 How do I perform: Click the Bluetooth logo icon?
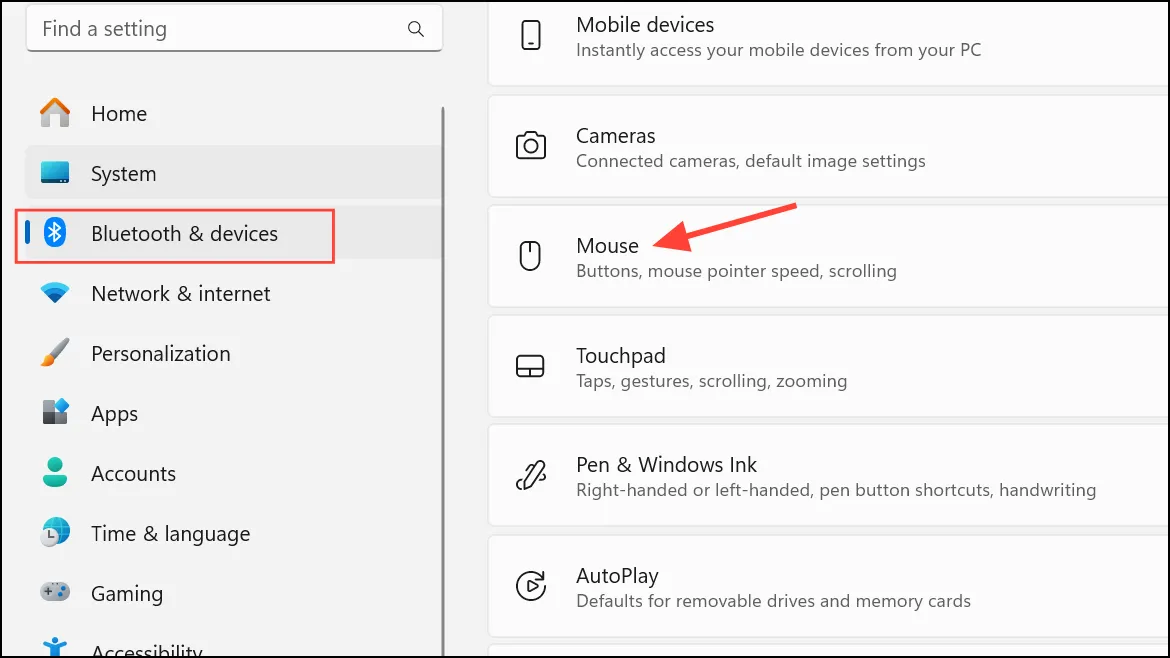54,233
